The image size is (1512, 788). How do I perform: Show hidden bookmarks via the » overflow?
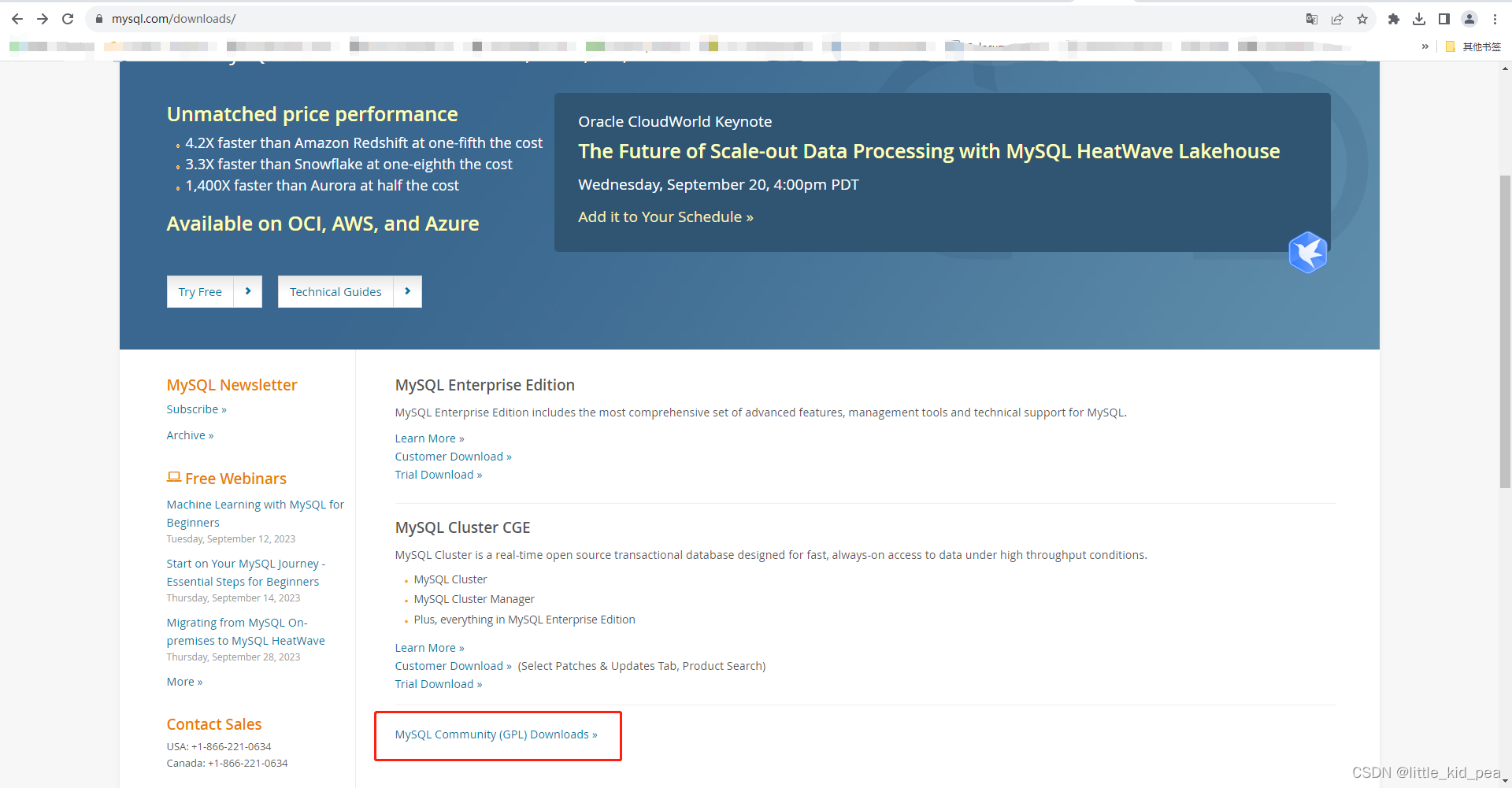(x=1425, y=46)
